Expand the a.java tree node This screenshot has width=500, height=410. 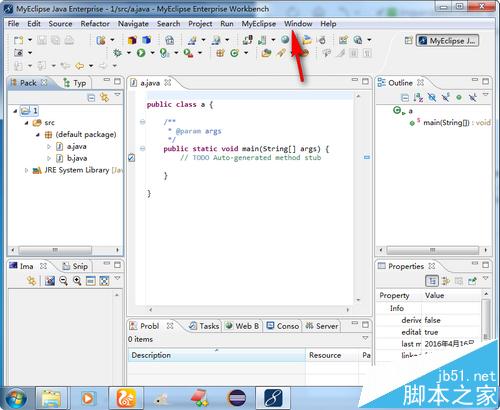(x=49, y=147)
